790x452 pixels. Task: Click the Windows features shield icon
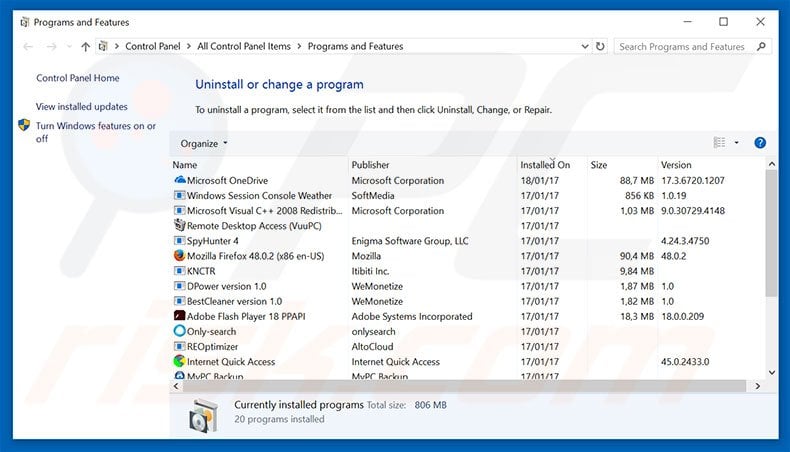point(24,125)
